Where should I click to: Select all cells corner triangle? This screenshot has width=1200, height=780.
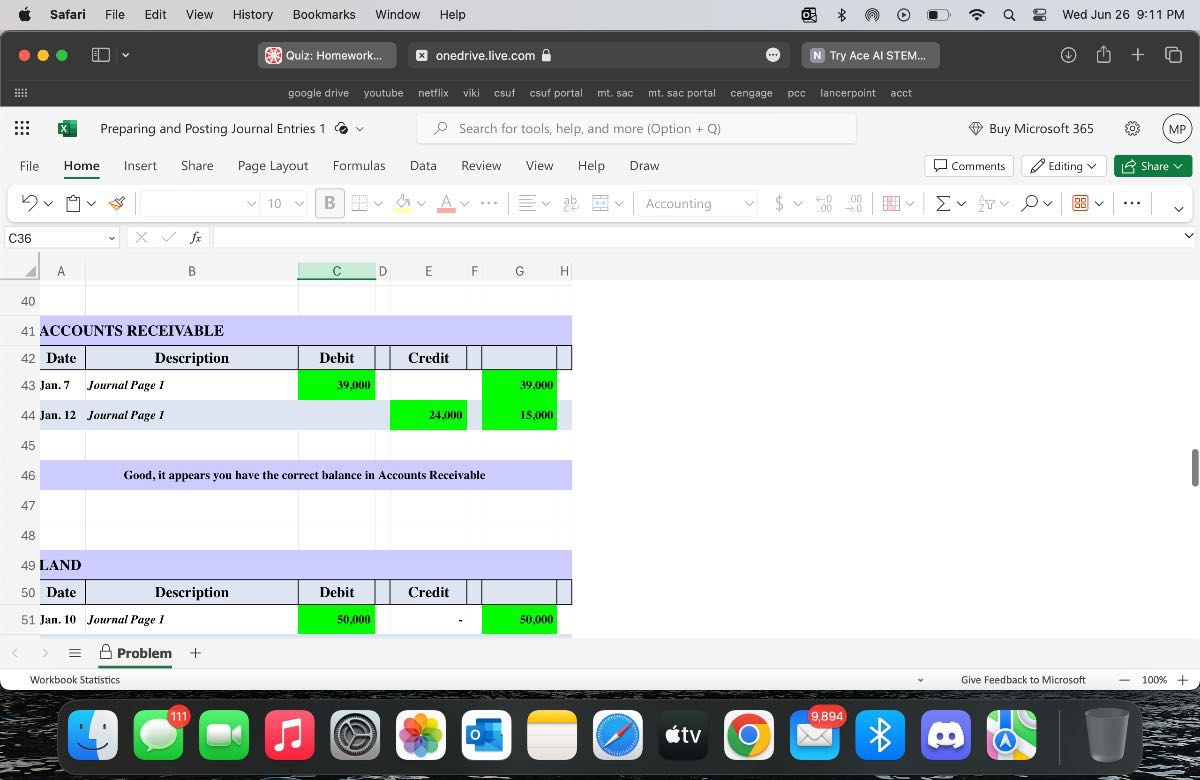(29, 271)
